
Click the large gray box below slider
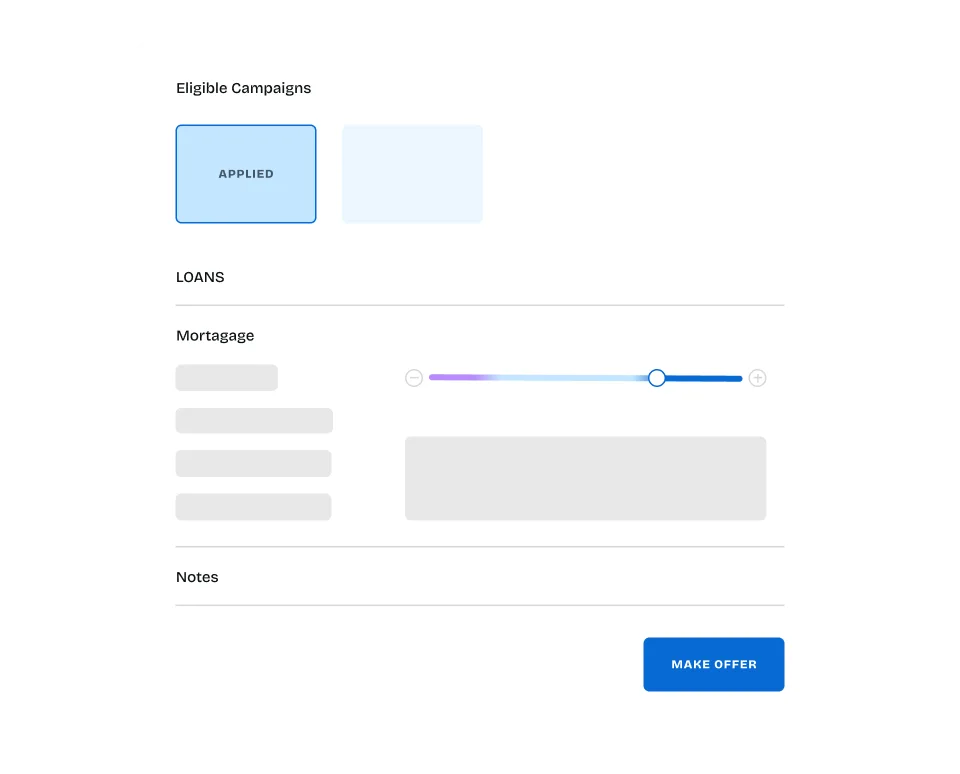(585, 478)
